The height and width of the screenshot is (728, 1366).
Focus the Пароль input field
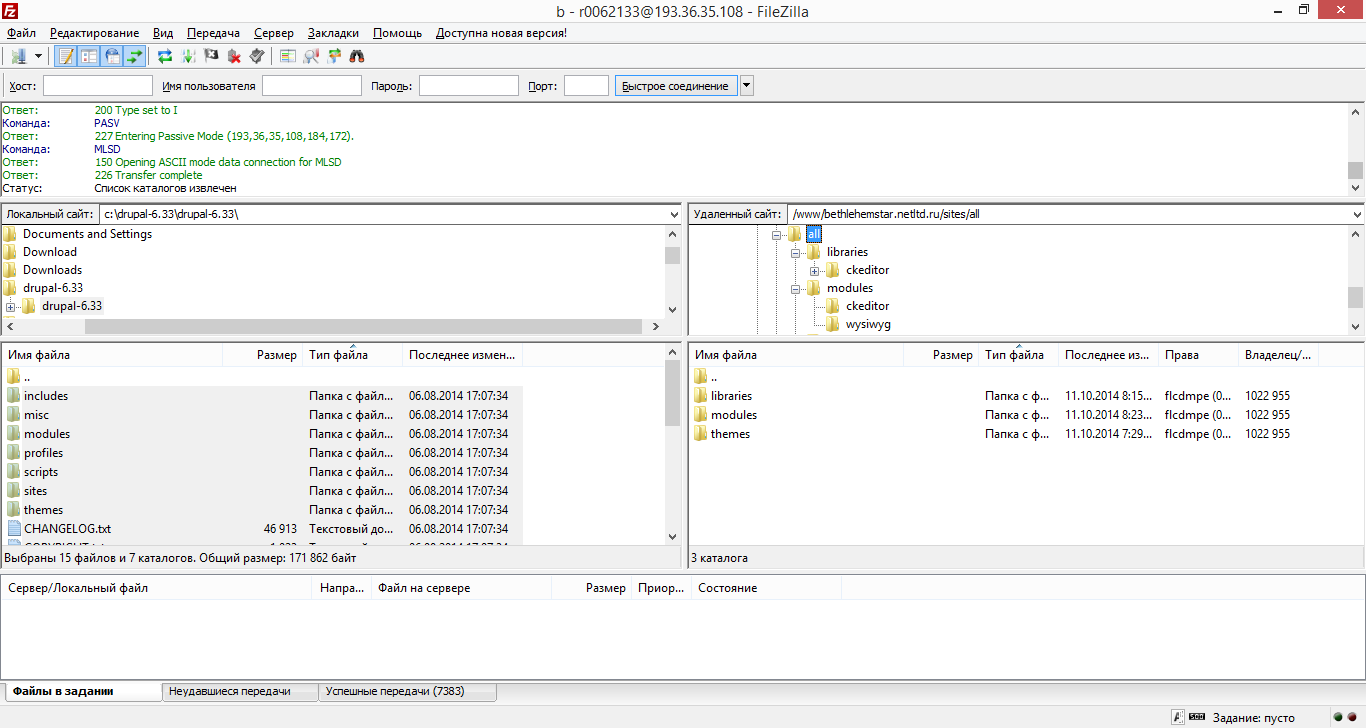click(x=469, y=86)
